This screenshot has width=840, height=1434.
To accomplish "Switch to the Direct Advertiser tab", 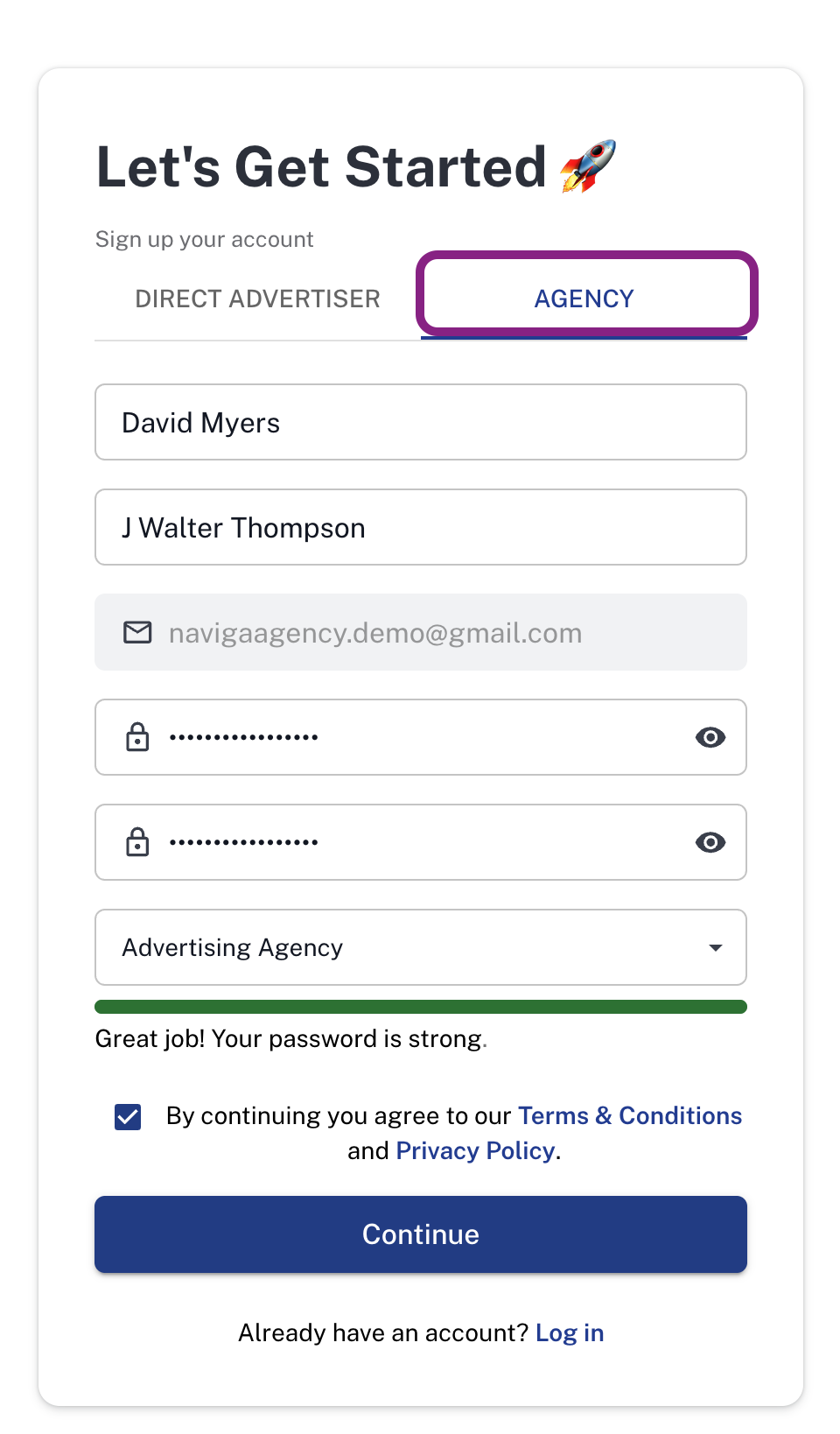I will 257,299.
